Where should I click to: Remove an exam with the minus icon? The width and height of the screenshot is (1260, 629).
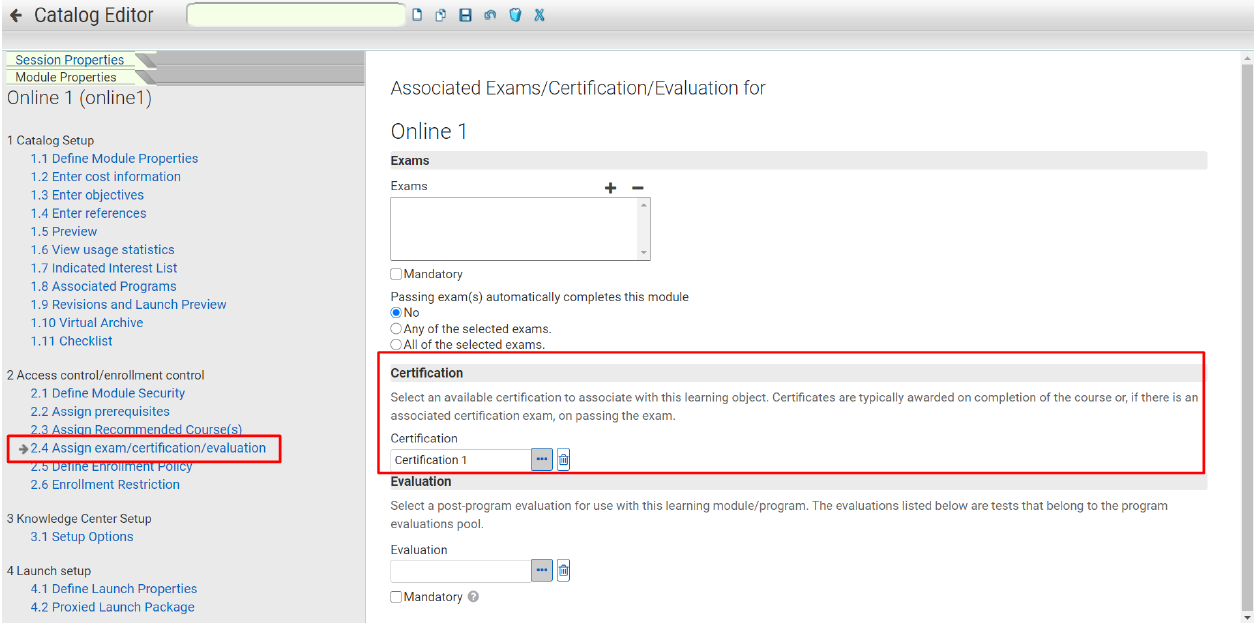[637, 187]
